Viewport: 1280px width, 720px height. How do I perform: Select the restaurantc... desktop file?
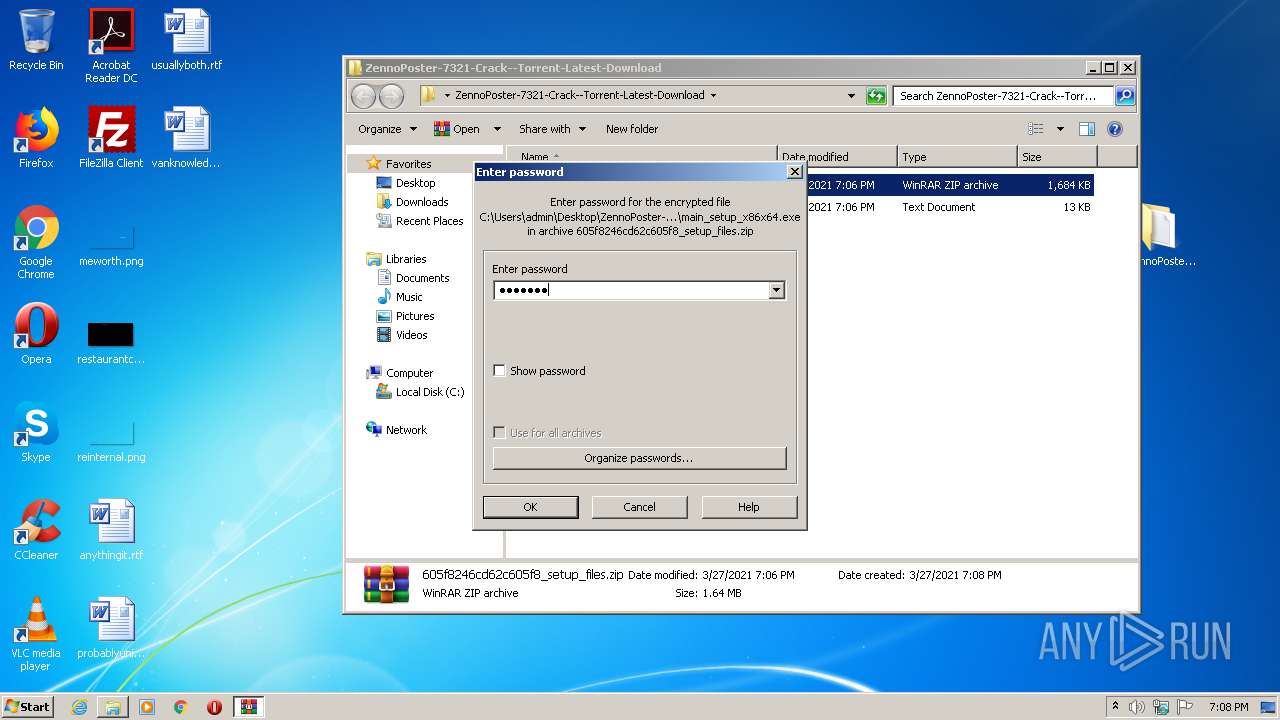111,343
